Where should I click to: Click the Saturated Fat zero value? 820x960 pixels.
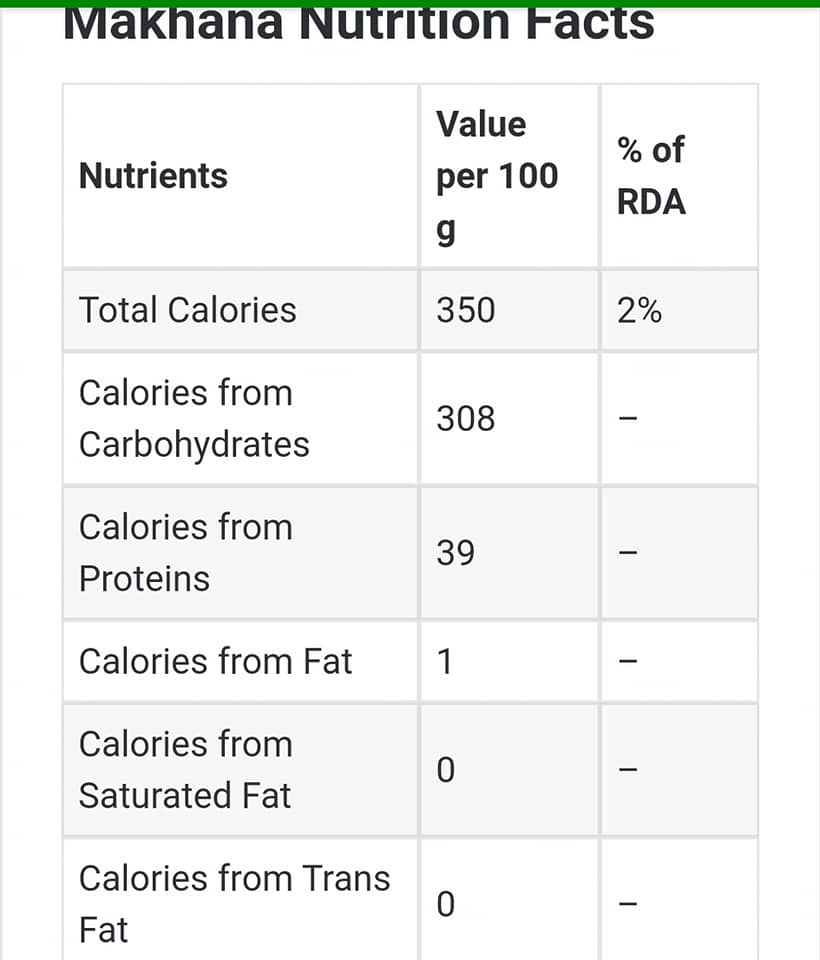pos(446,770)
